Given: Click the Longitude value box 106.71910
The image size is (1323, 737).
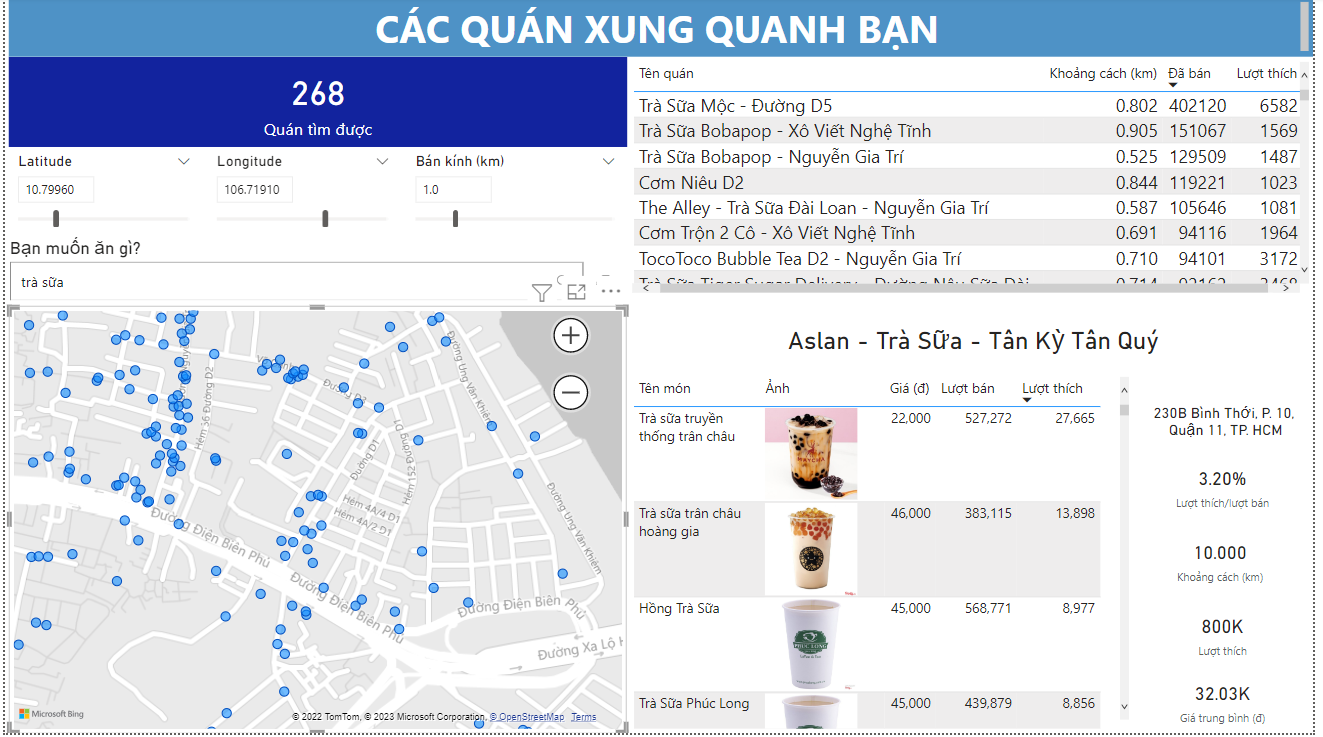Looking at the screenshot, I should point(254,189).
